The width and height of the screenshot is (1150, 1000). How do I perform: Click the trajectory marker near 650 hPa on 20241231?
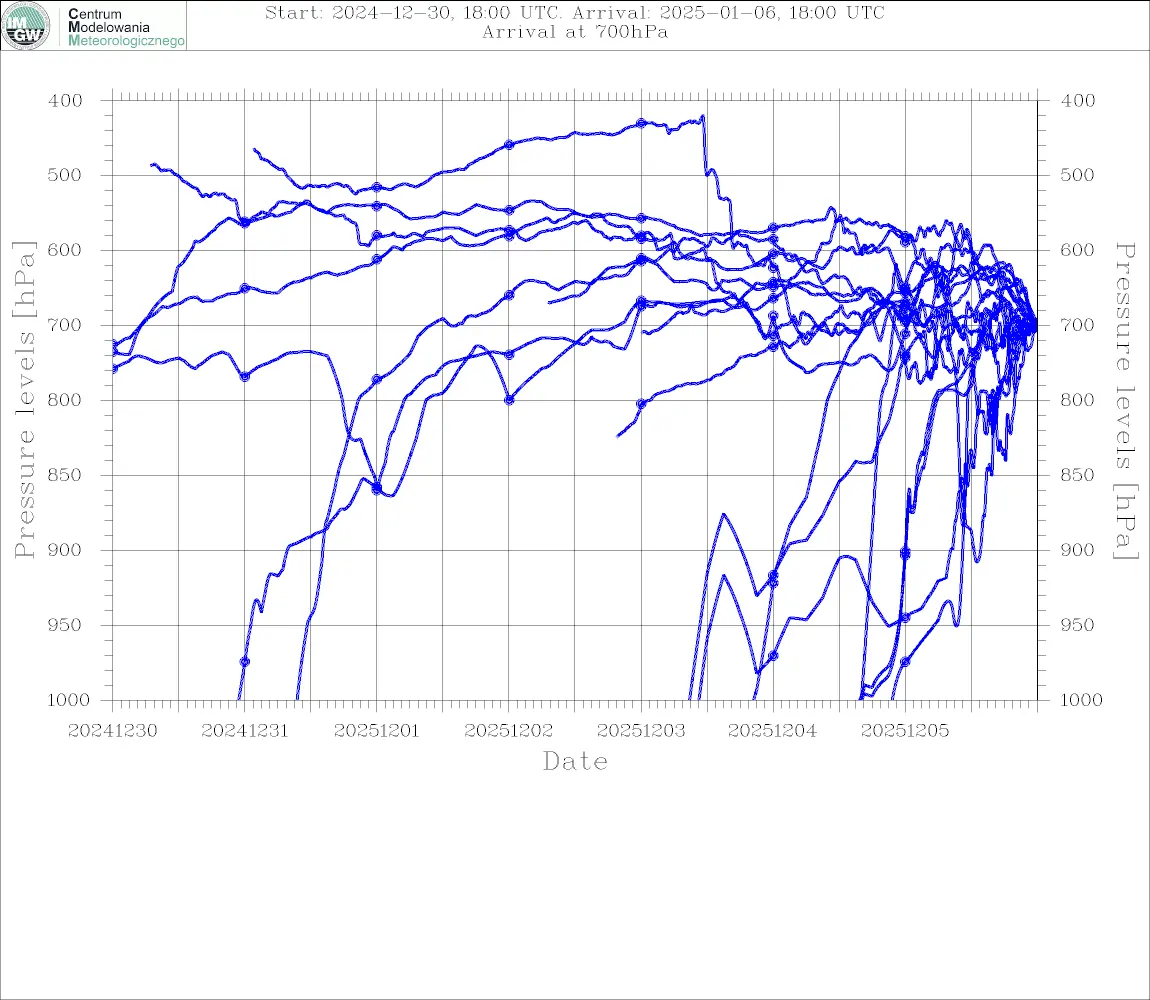click(x=245, y=288)
